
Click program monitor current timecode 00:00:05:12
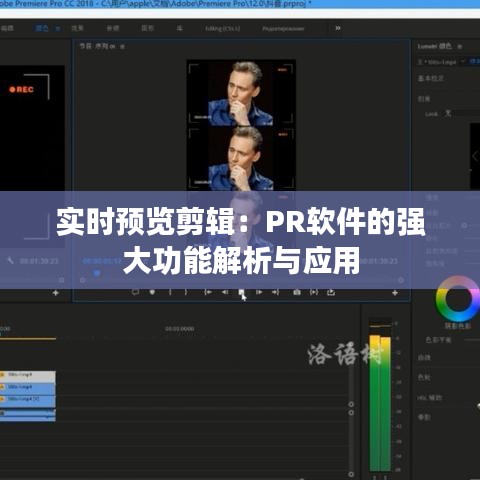tap(102, 261)
